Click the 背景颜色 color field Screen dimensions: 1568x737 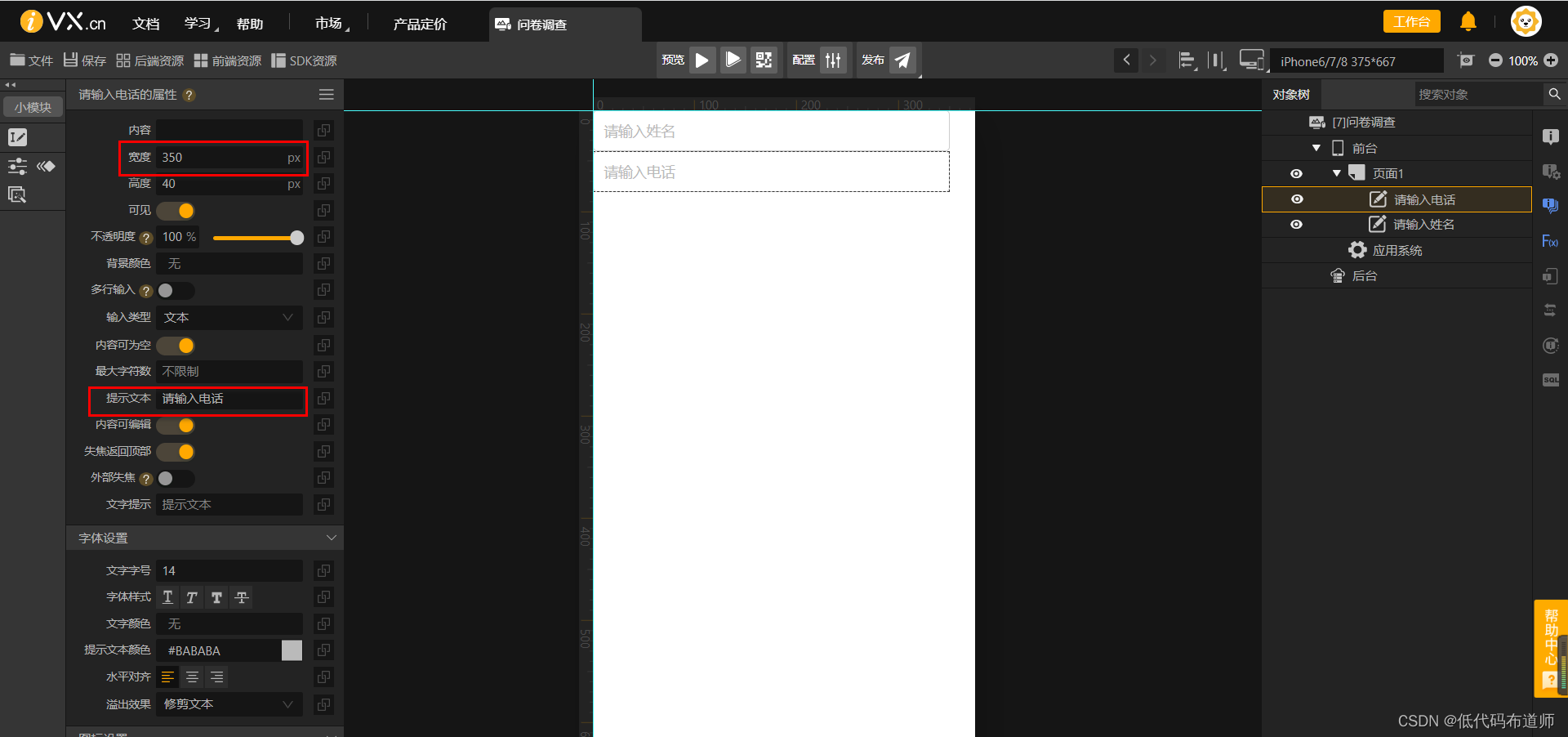click(x=229, y=263)
